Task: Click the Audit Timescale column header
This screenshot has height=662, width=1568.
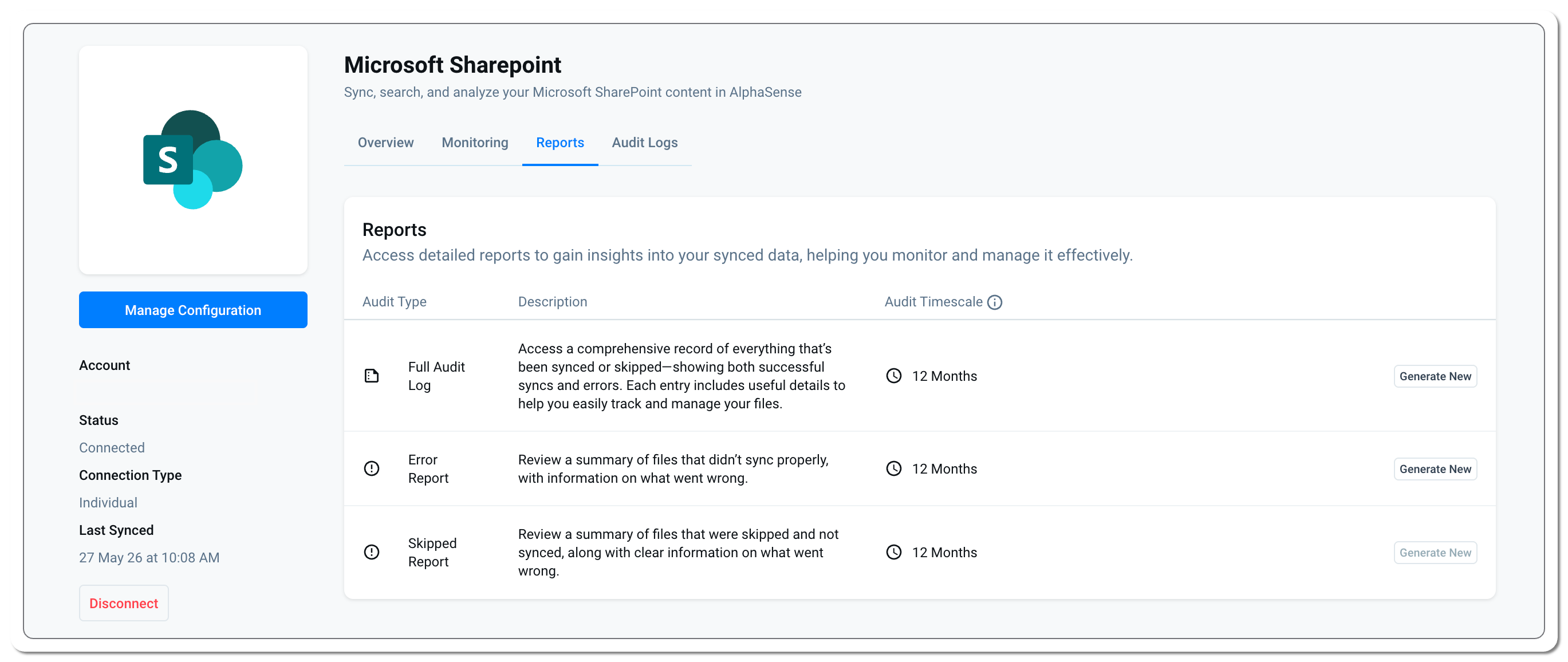Action: [x=933, y=302]
